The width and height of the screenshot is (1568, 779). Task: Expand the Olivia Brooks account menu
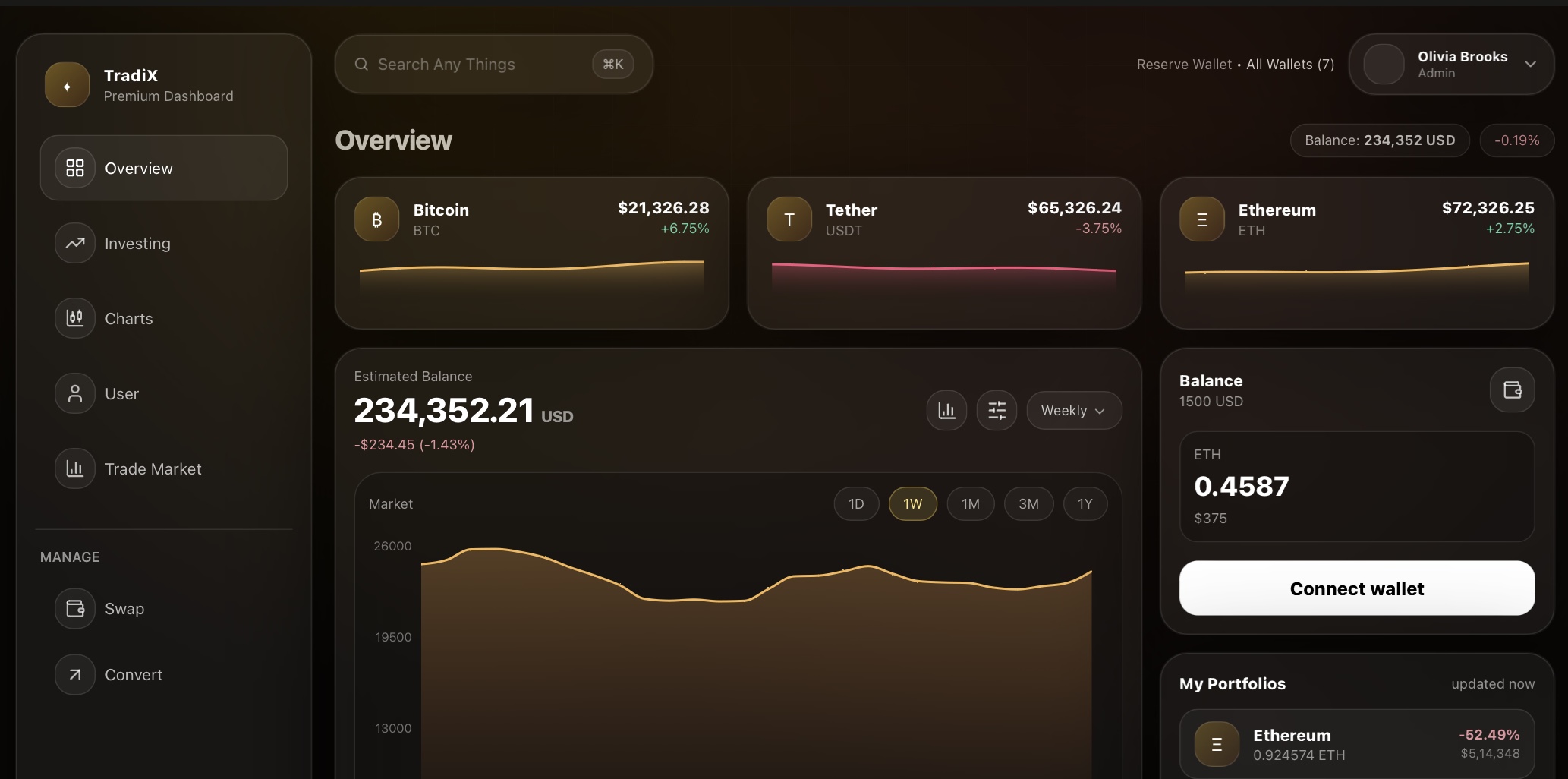click(x=1530, y=65)
